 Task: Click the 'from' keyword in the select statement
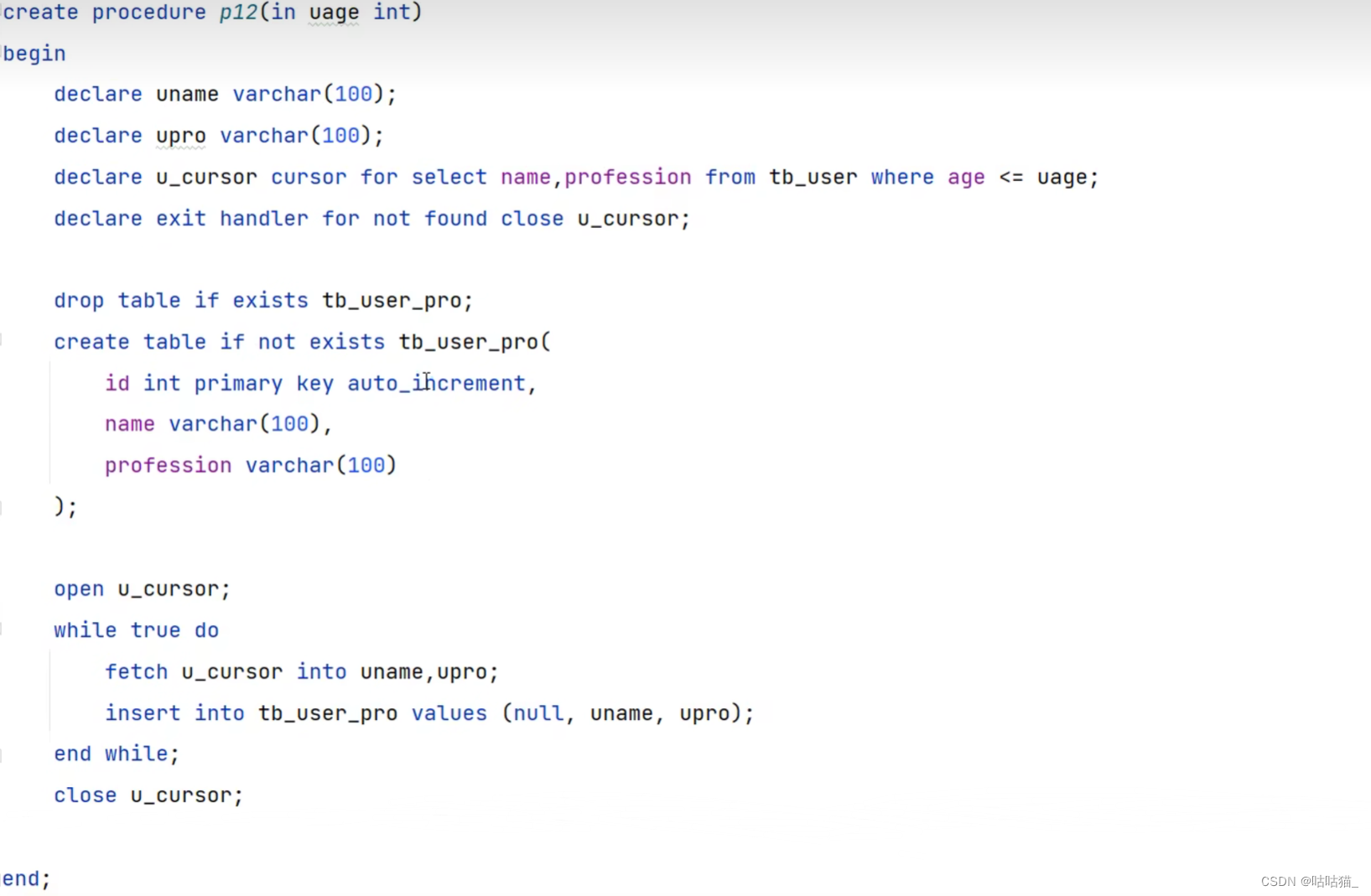730,177
